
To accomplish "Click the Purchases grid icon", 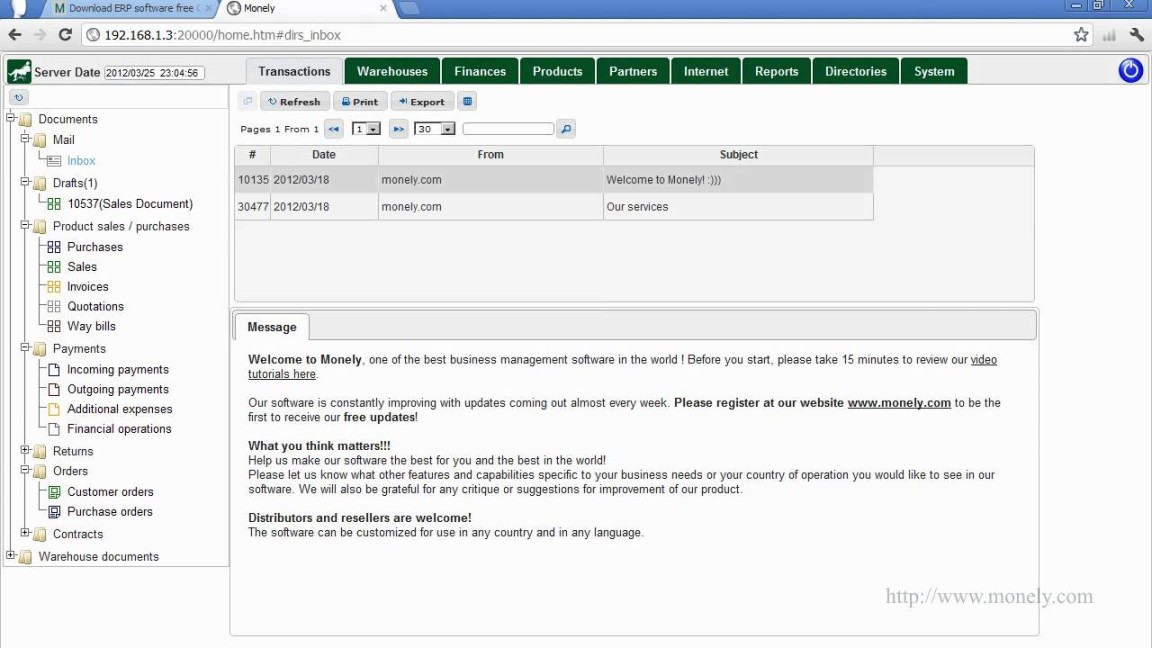I will pyautogui.click(x=54, y=248).
